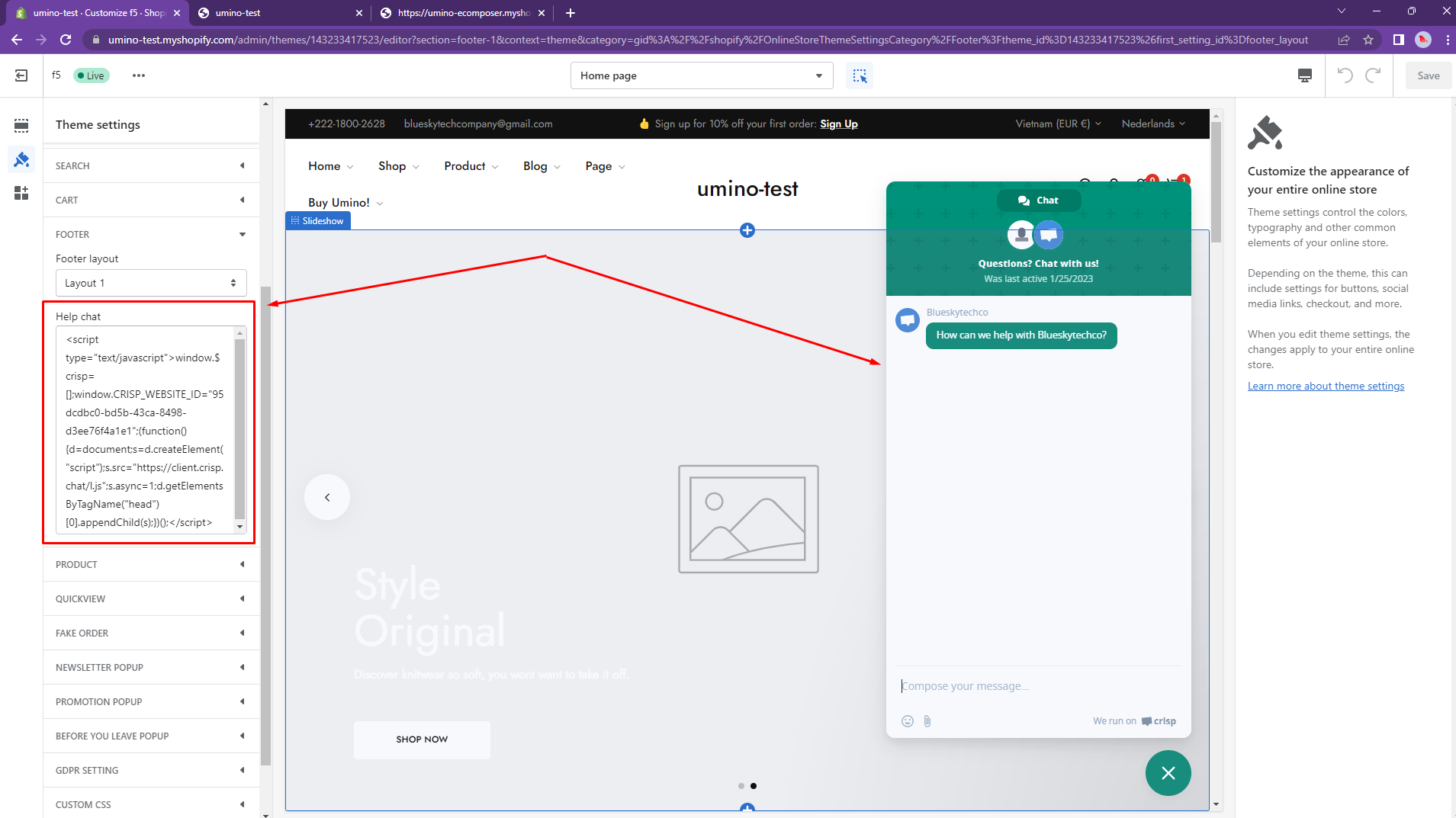This screenshot has height=818, width=1456.
Task: Expand the GDPR SETTING section
Action: [x=151, y=770]
